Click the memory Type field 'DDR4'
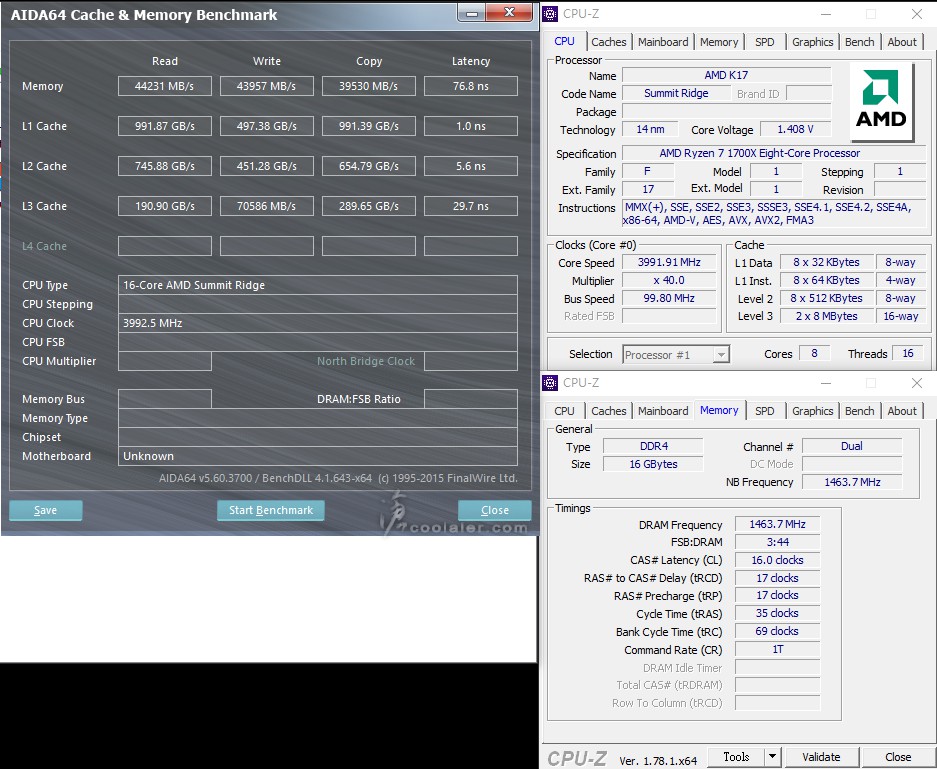Viewport: 937px width, 769px height. point(653,446)
